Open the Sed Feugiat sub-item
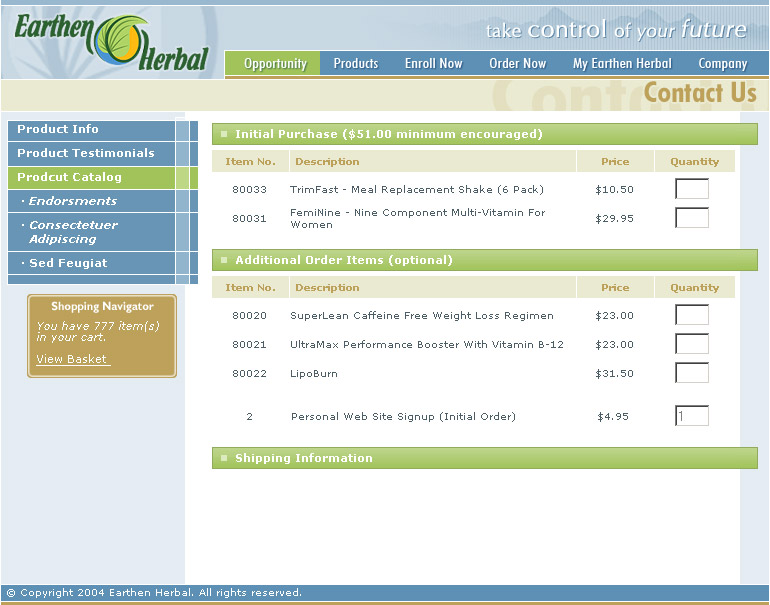This screenshot has height=605, width=770. [x=91, y=263]
